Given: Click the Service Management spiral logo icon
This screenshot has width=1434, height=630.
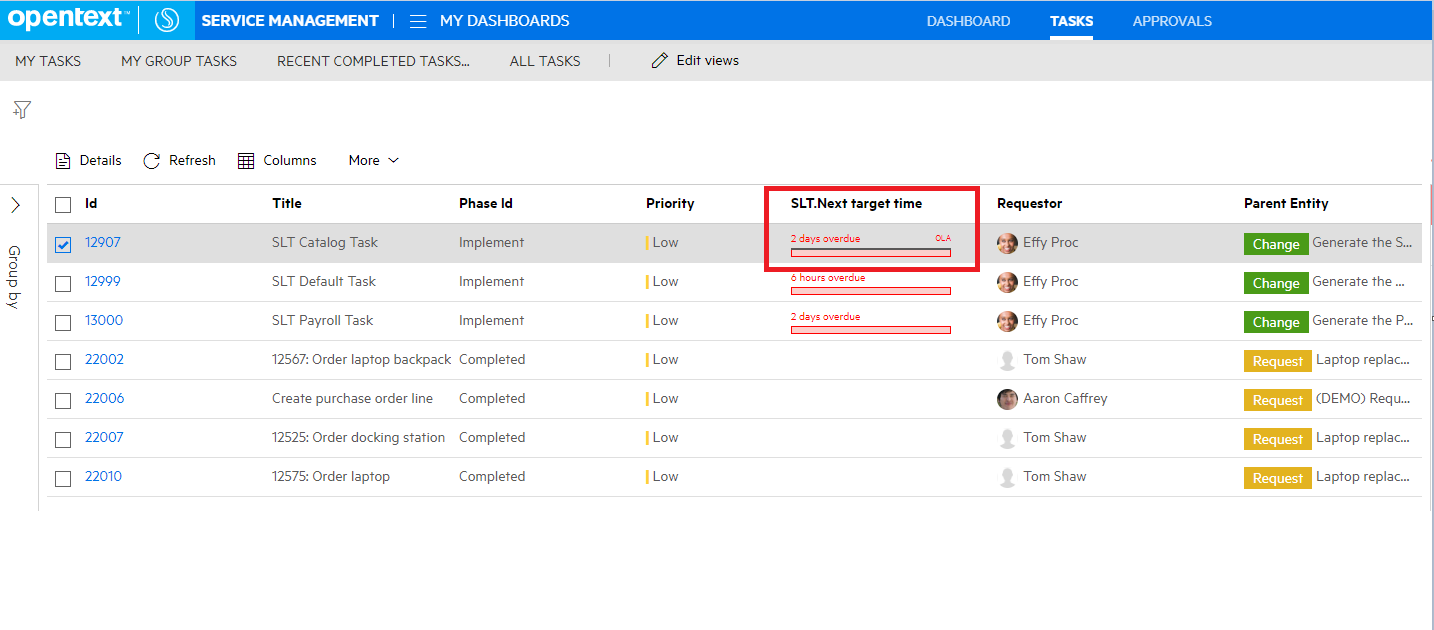Looking at the screenshot, I should tap(166, 20).
